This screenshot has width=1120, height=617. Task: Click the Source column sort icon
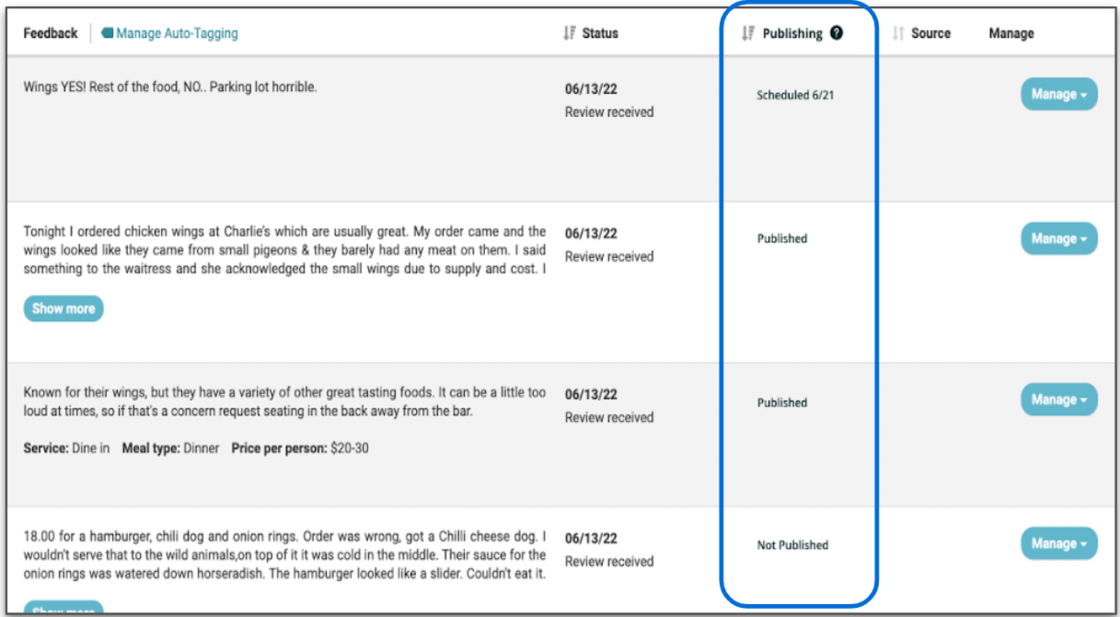897,33
